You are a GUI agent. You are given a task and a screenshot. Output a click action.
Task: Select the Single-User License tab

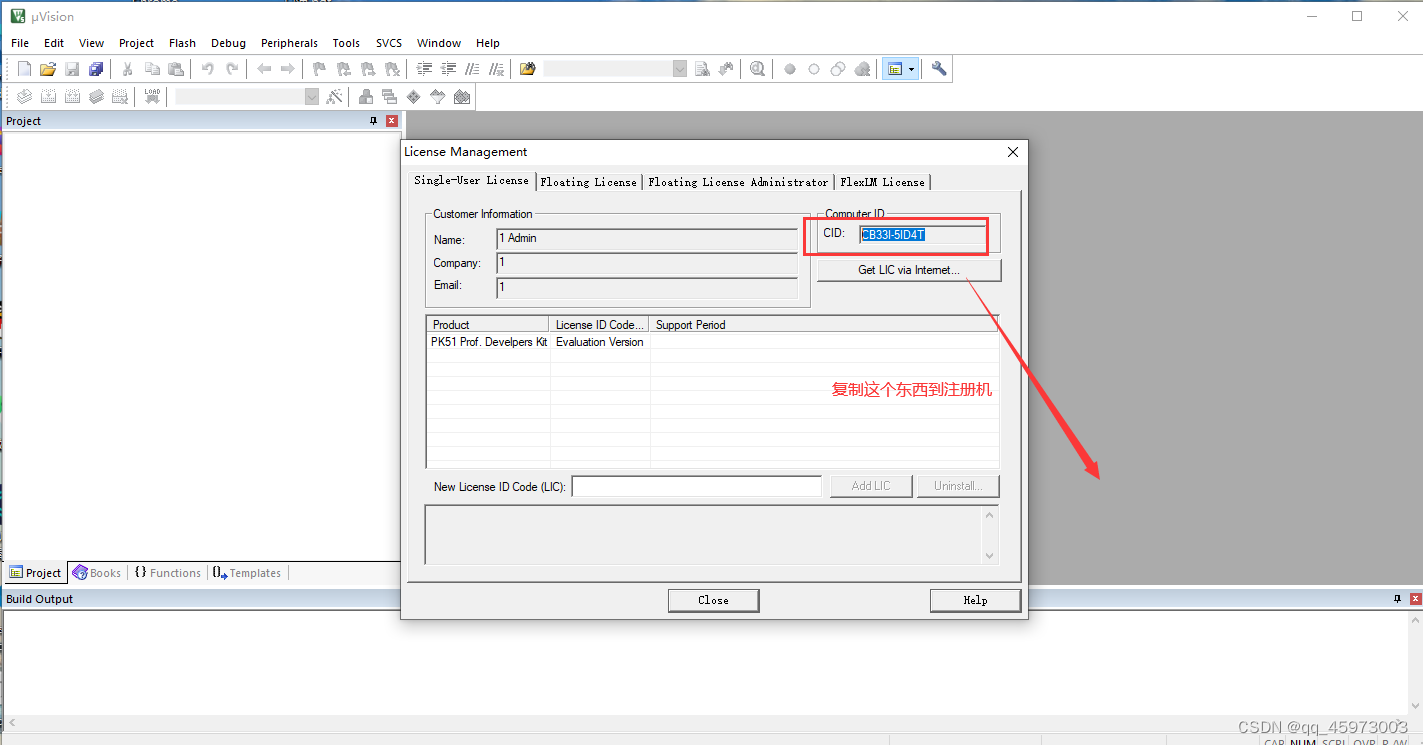(471, 180)
